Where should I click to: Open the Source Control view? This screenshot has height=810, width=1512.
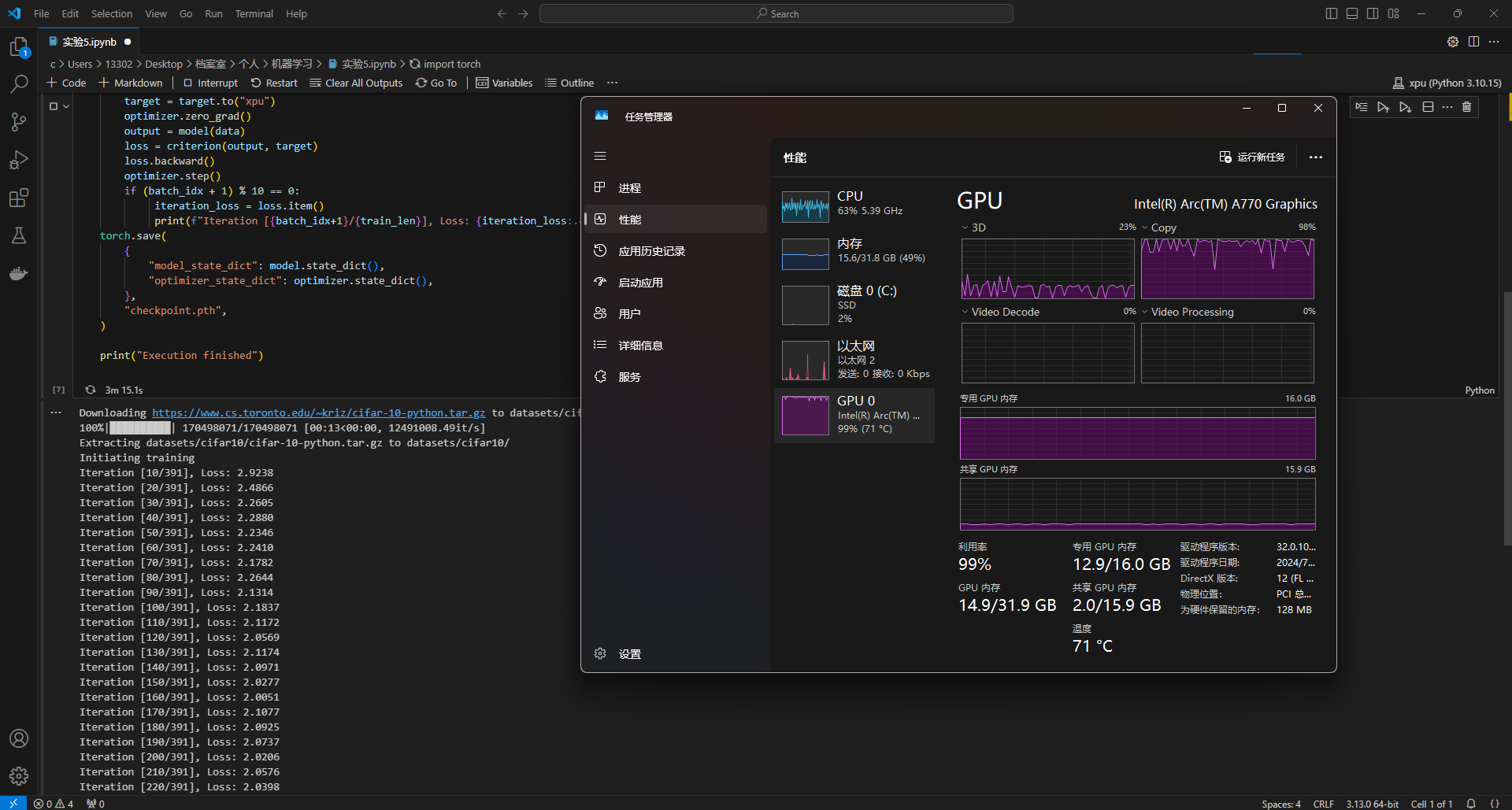(x=19, y=122)
